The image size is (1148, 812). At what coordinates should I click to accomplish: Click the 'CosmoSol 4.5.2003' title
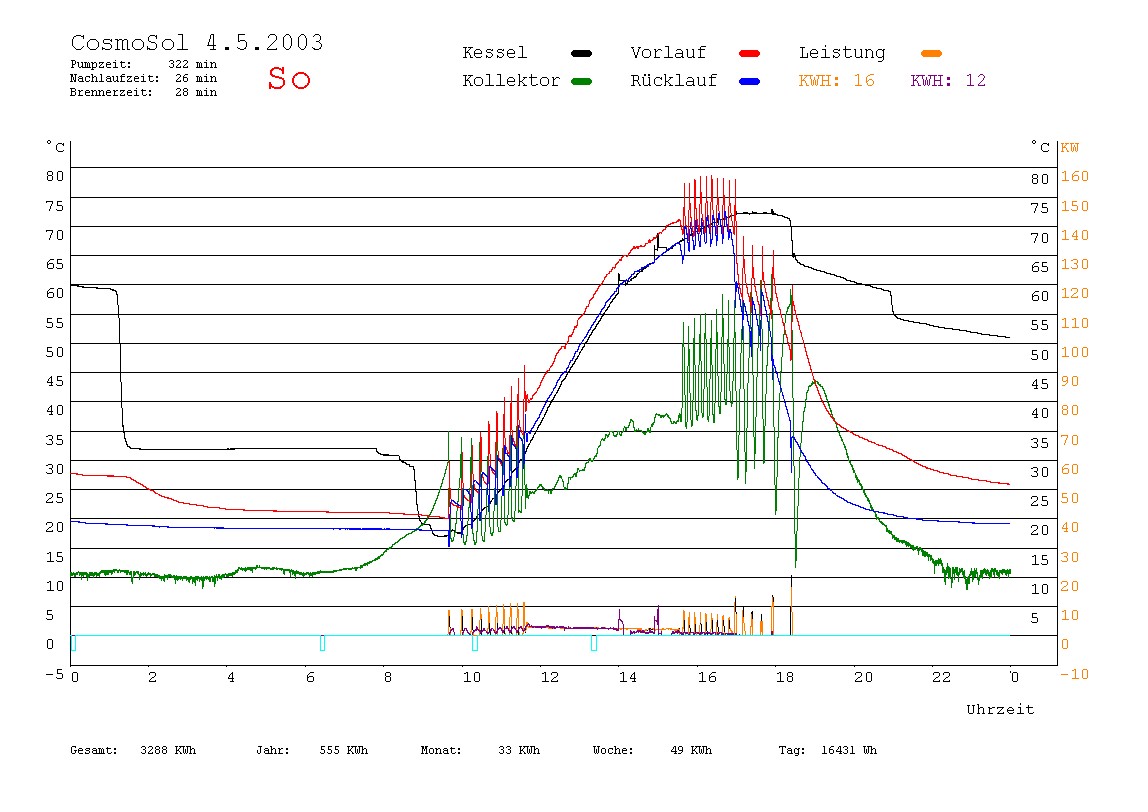pos(197,42)
